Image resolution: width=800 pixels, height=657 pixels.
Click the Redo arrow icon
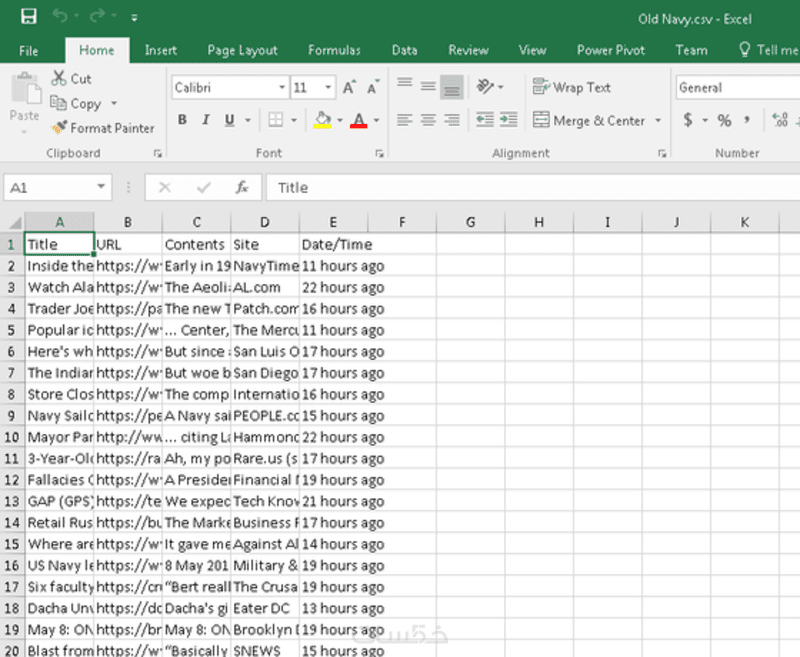point(97,16)
